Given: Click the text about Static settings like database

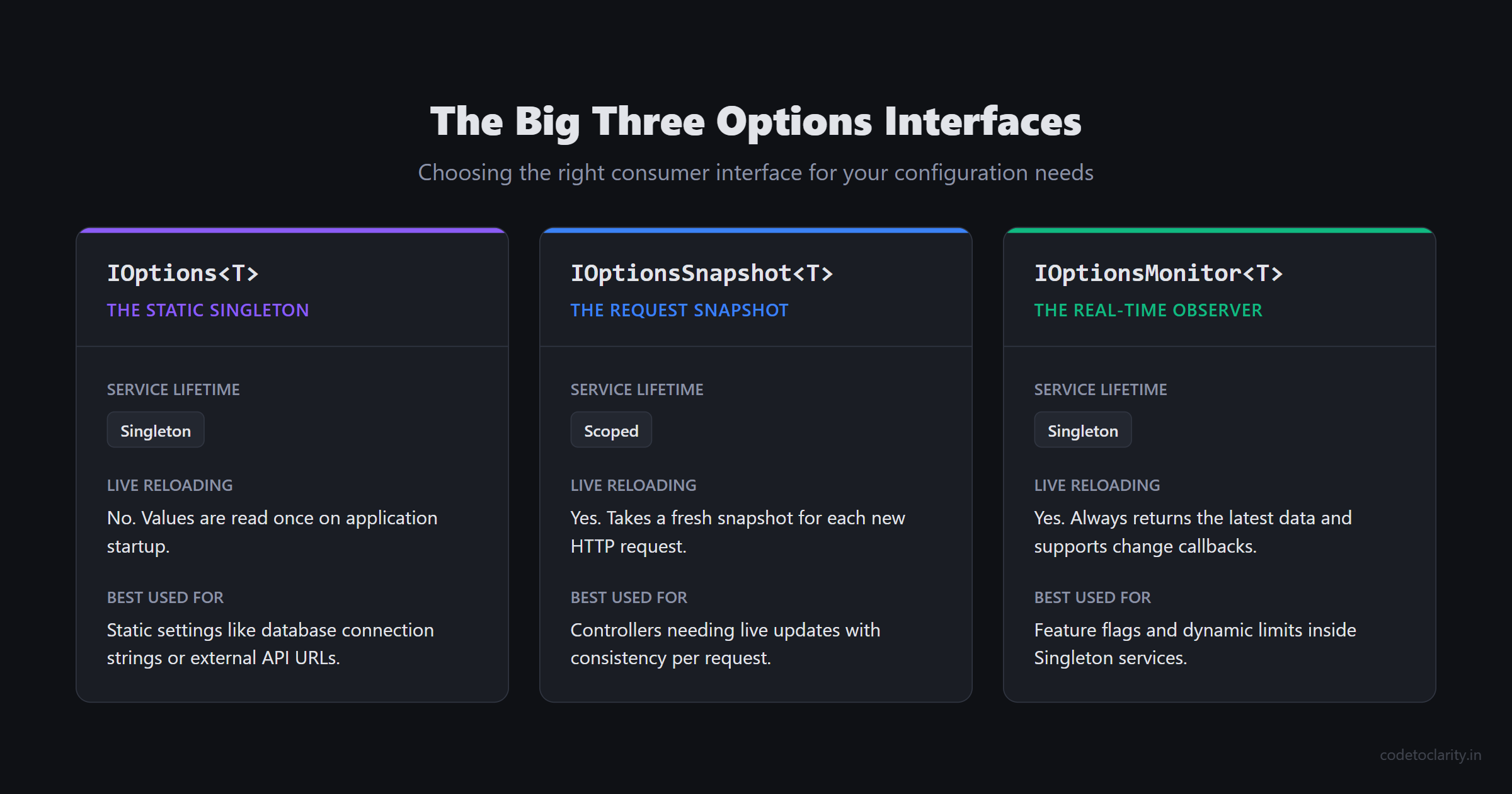Looking at the screenshot, I should coord(270,644).
